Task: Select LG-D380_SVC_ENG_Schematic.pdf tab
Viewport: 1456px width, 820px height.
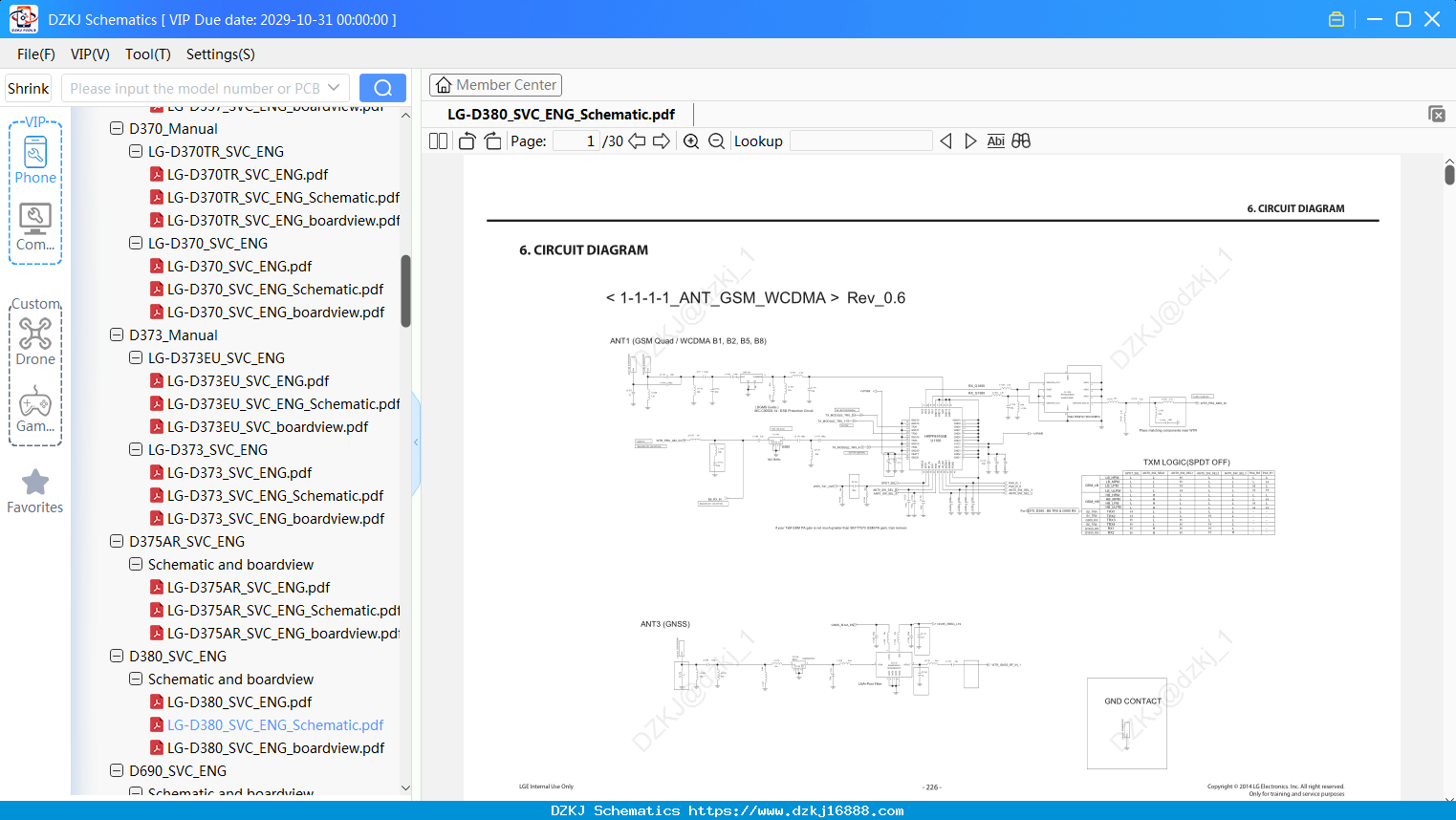Action: tap(561, 114)
